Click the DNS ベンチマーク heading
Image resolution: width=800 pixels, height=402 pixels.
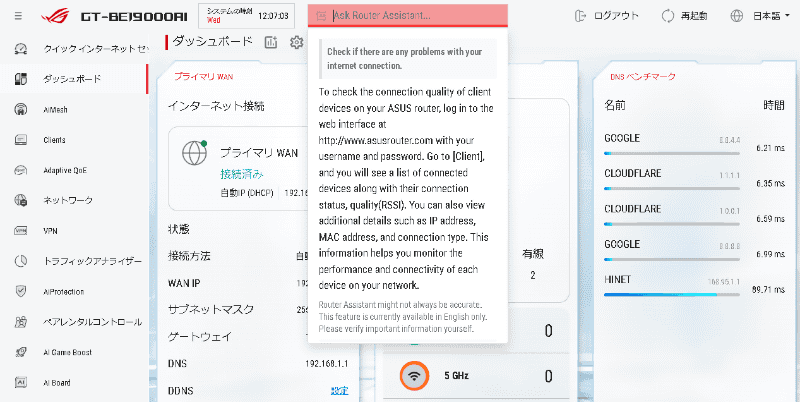pos(643,77)
